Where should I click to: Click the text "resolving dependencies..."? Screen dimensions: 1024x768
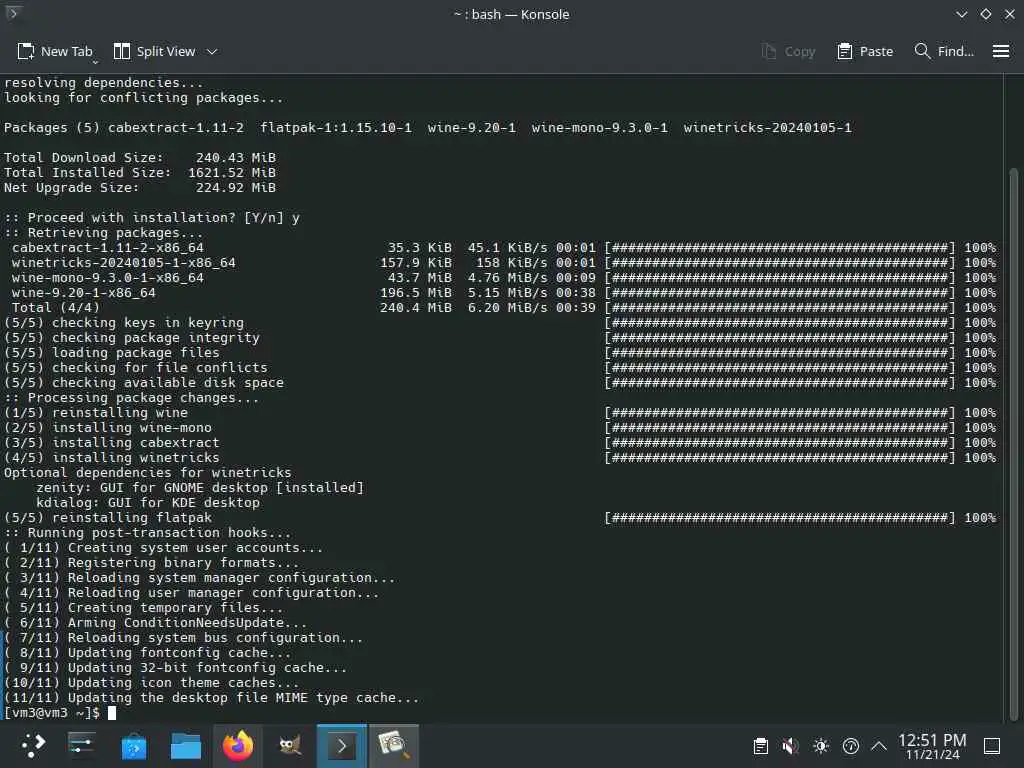(103, 82)
